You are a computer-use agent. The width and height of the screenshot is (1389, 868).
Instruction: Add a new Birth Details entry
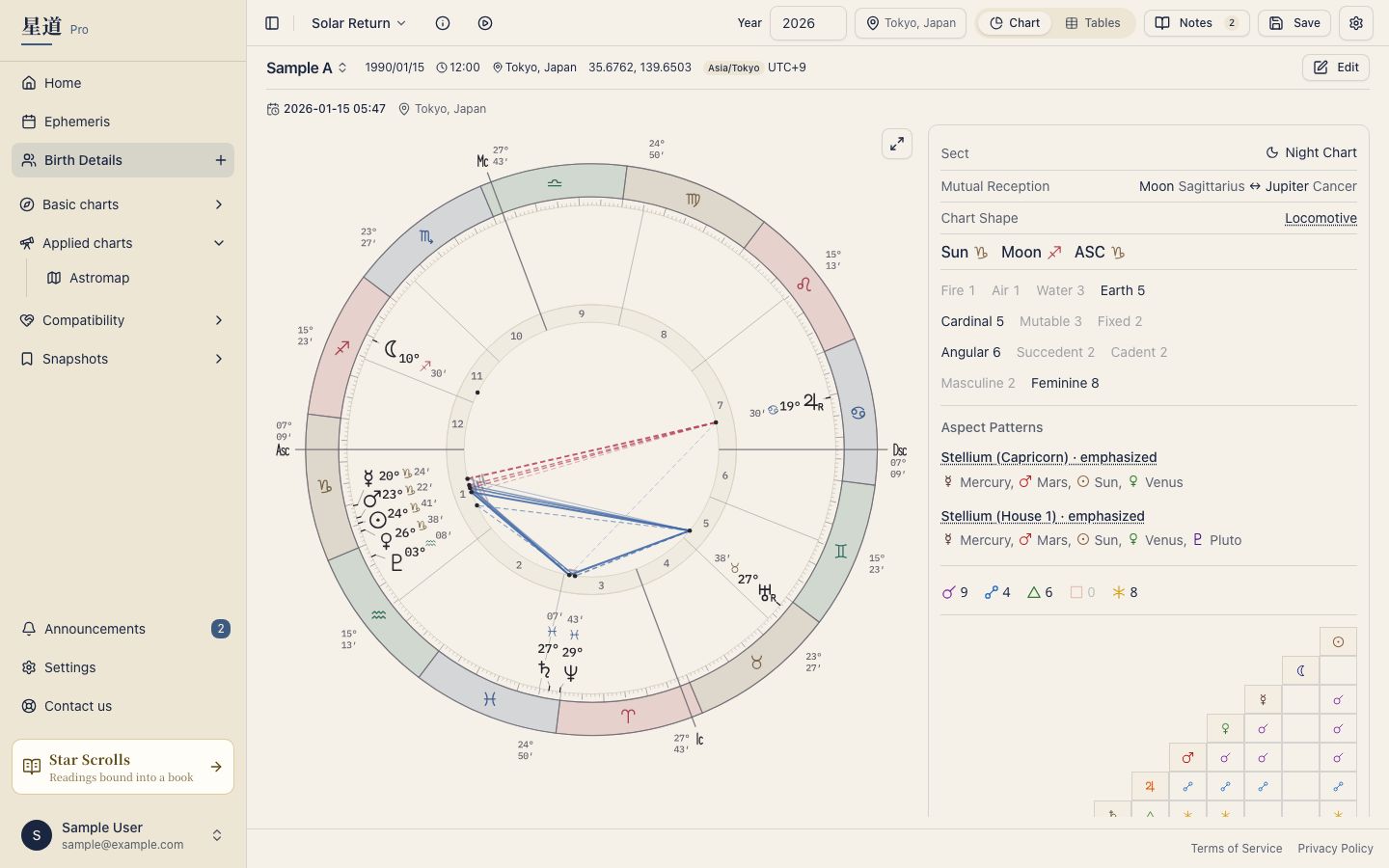pos(221,160)
